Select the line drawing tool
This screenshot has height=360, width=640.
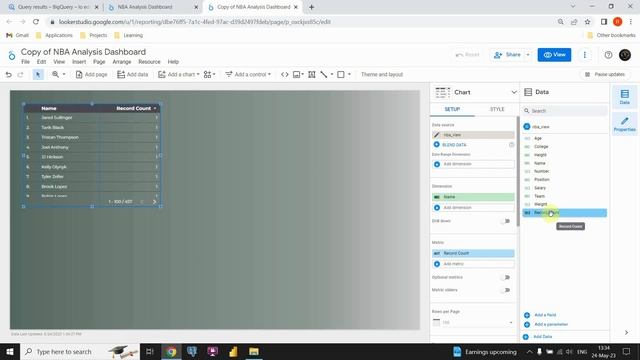(324, 74)
